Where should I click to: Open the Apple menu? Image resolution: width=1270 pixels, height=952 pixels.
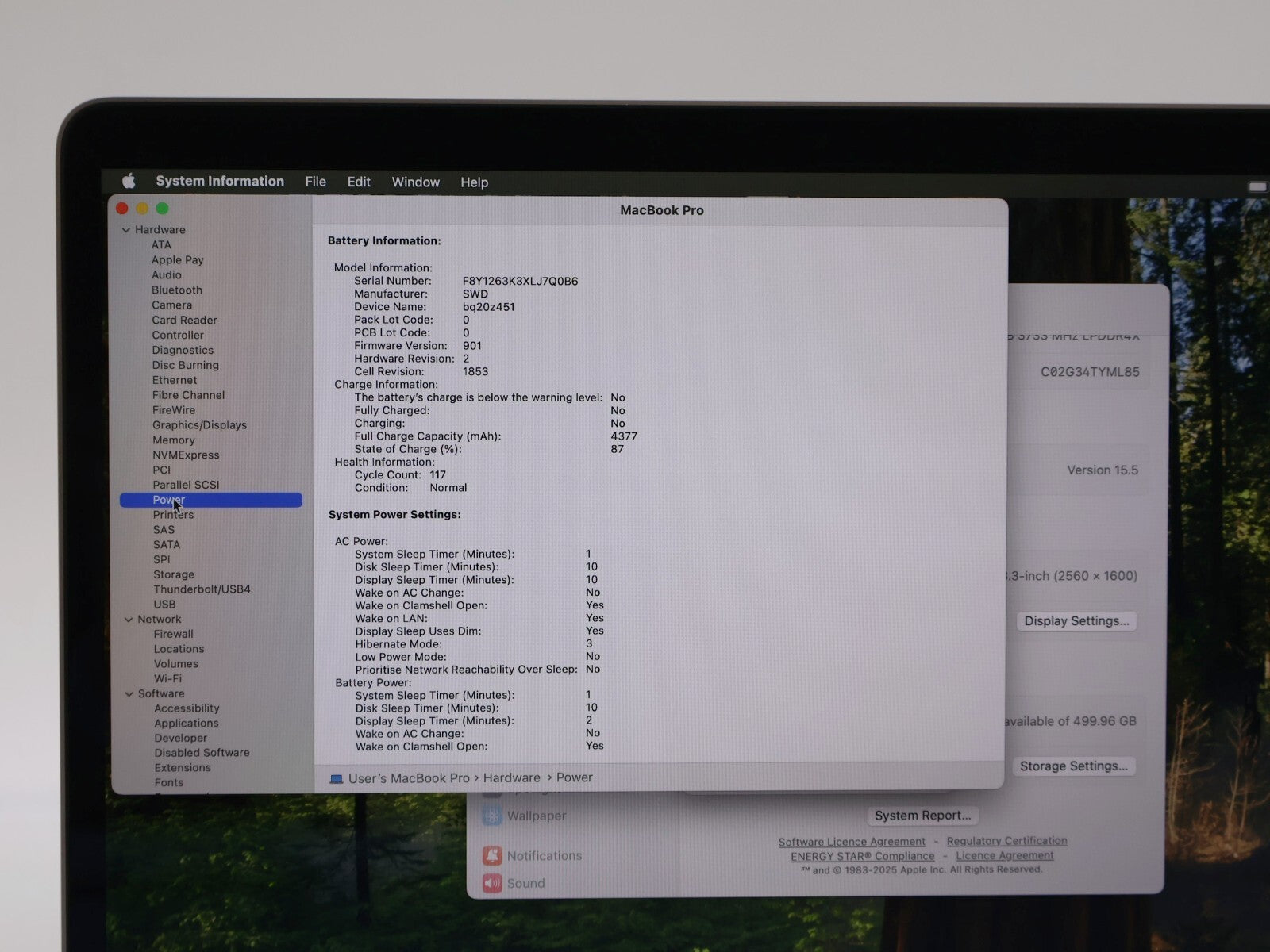coord(129,181)
